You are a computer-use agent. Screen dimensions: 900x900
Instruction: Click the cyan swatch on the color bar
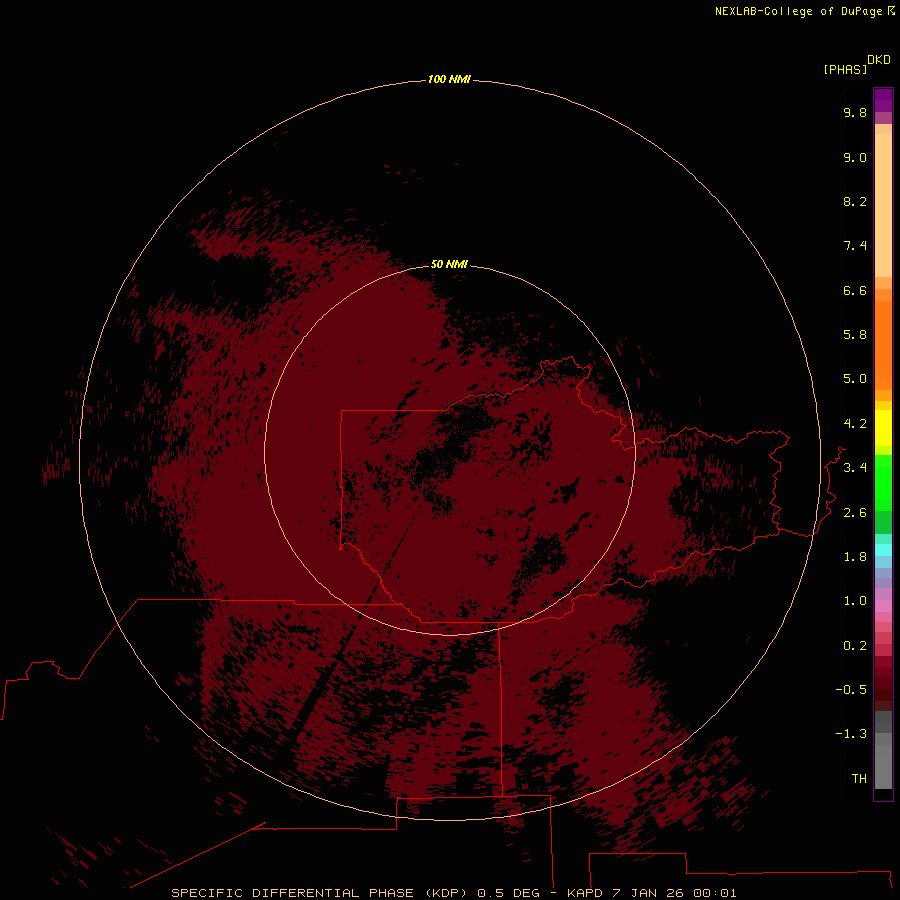click(x=883, y=550)
